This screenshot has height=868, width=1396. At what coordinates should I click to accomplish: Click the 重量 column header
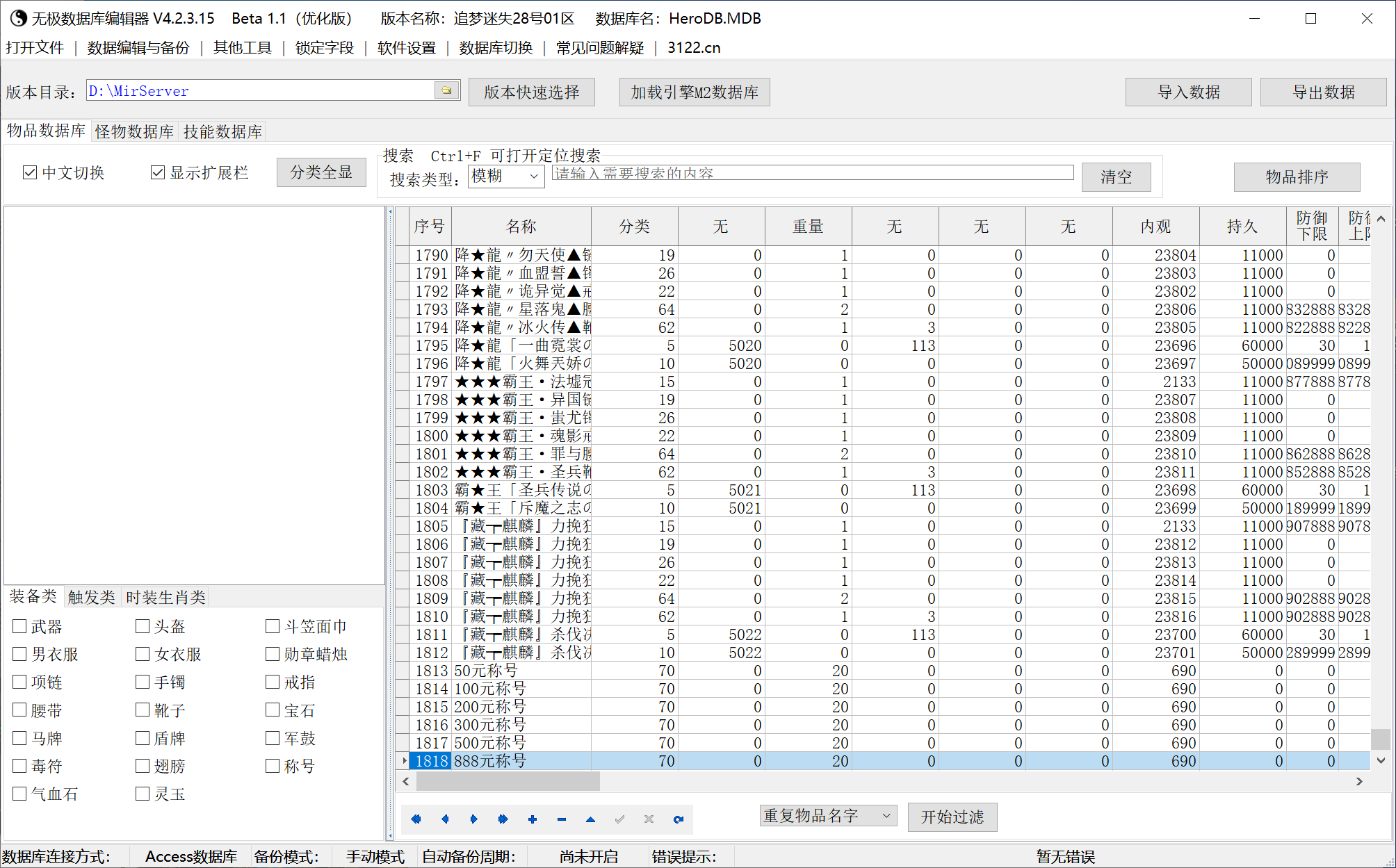pyautogui.click(x=808, y=226)
